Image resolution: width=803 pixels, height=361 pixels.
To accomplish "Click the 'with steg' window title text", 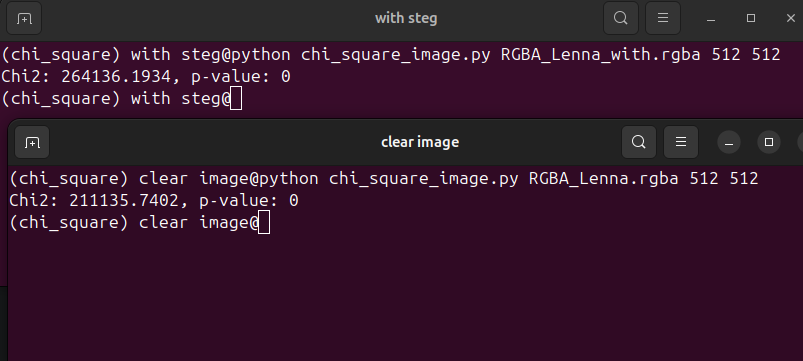I will pyautogui.click(x=406, y=18).
